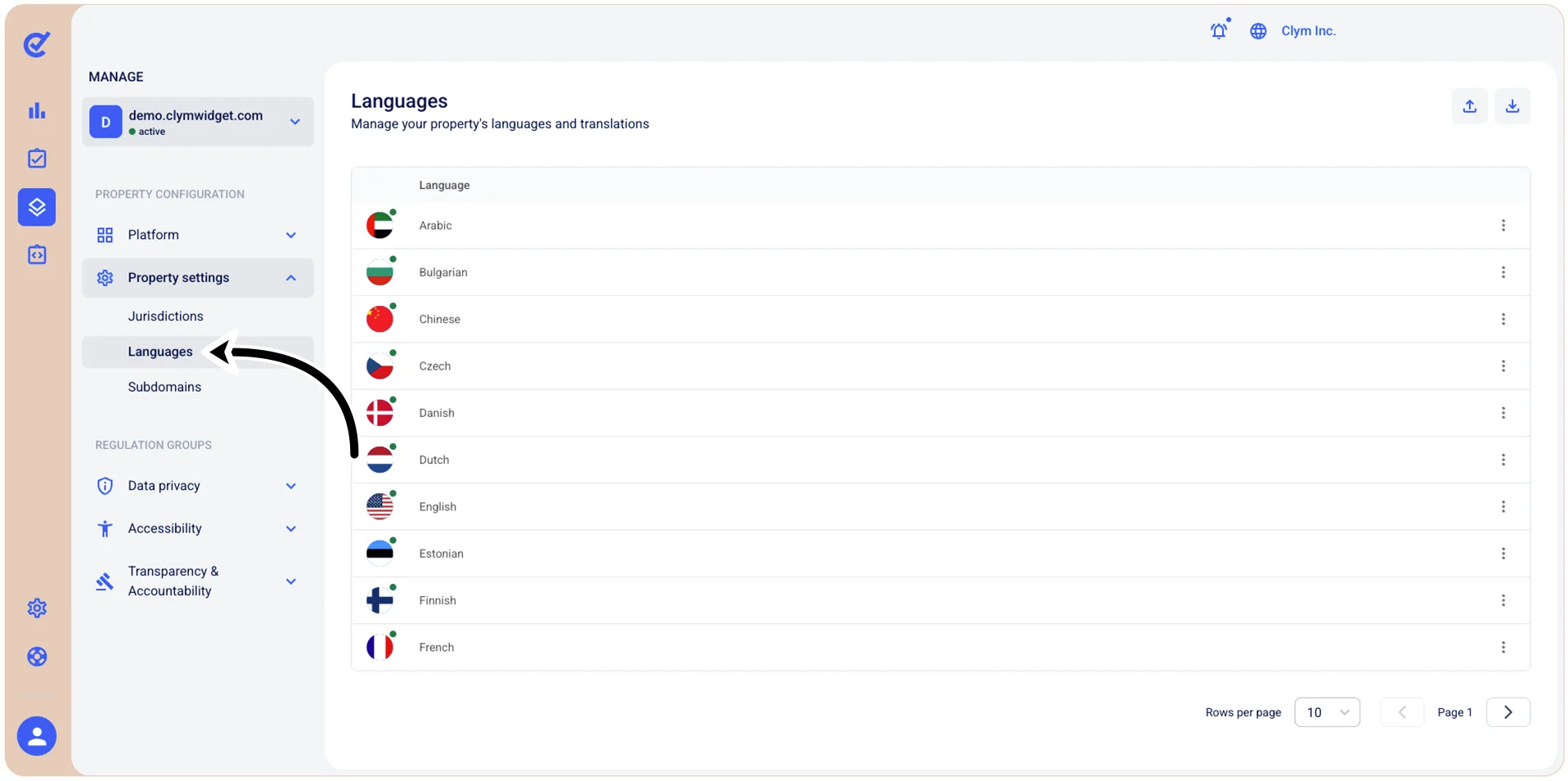Click the Clym logo icon
Image resolution: width=1568 pixels, height=781 pixels.
pyautogui.click(x=37, y=44)
